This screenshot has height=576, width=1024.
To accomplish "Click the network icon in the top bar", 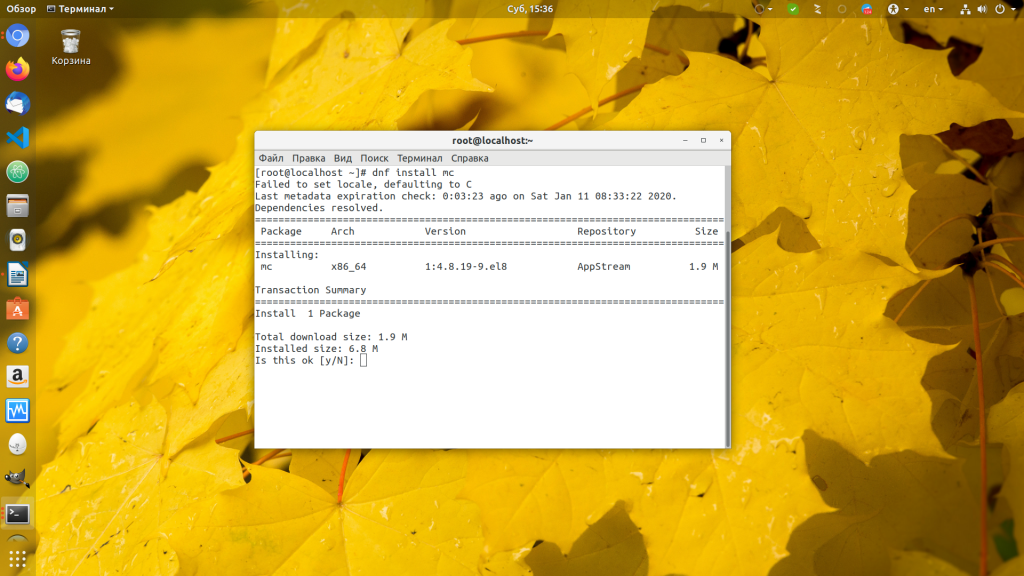I will (965, 9).
